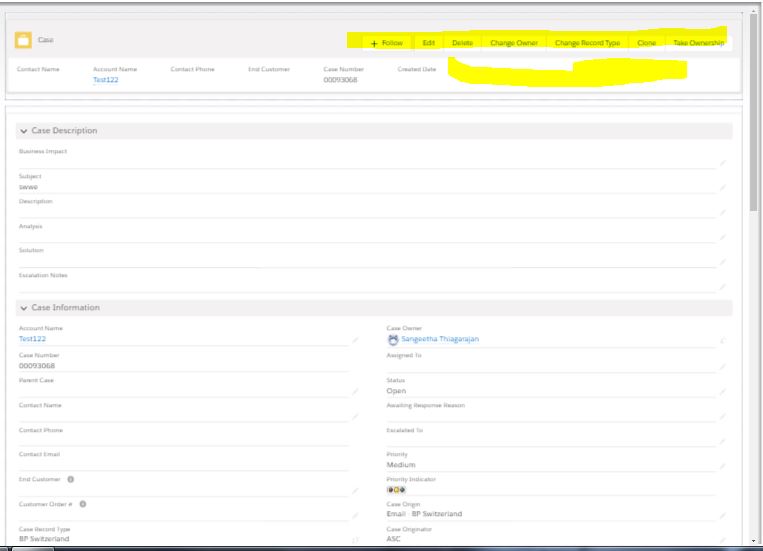Click pencil icon for Escalation Notes field
This screenshot has height=551, width=763.
point(722,286)
